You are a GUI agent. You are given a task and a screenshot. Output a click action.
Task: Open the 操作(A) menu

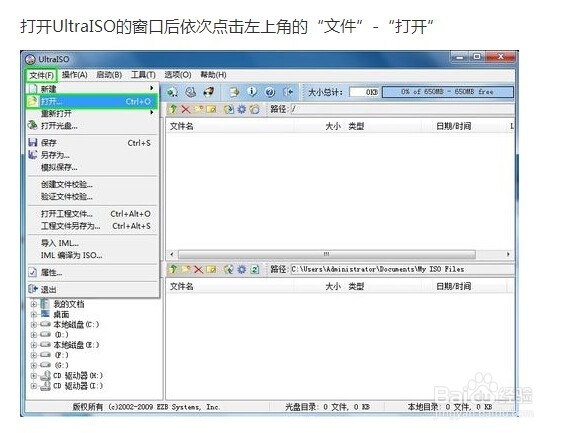75,75
